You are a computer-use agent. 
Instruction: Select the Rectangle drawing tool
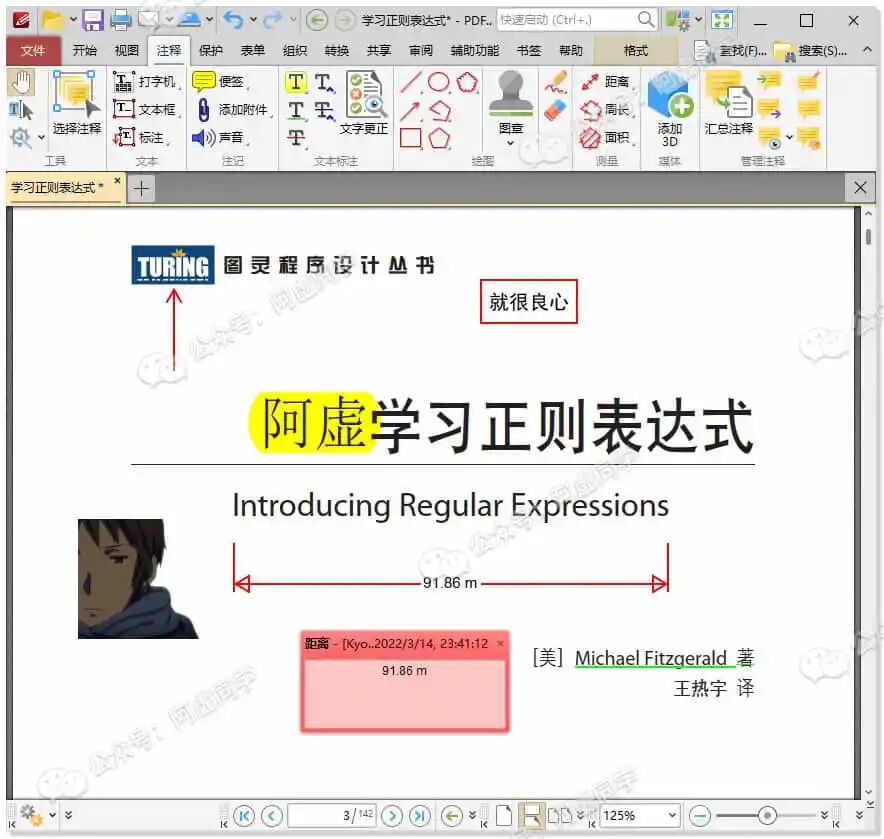tap(410, 138)
